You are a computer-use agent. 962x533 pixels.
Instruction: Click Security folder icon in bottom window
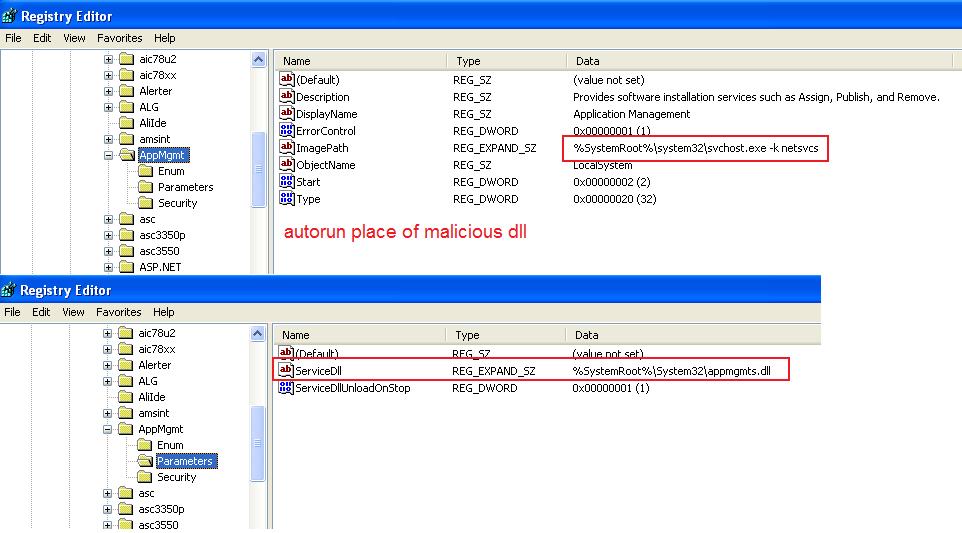tap(145, 477)
